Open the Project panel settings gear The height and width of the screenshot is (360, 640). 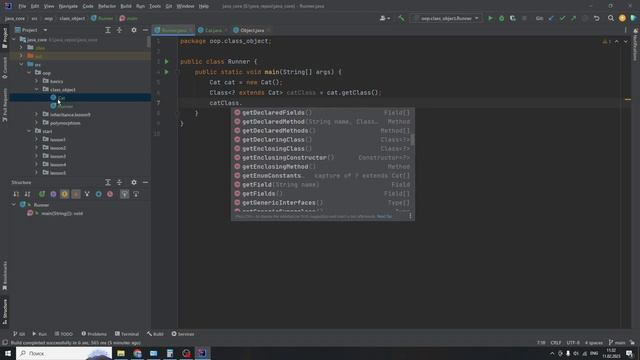pos(134,30)
